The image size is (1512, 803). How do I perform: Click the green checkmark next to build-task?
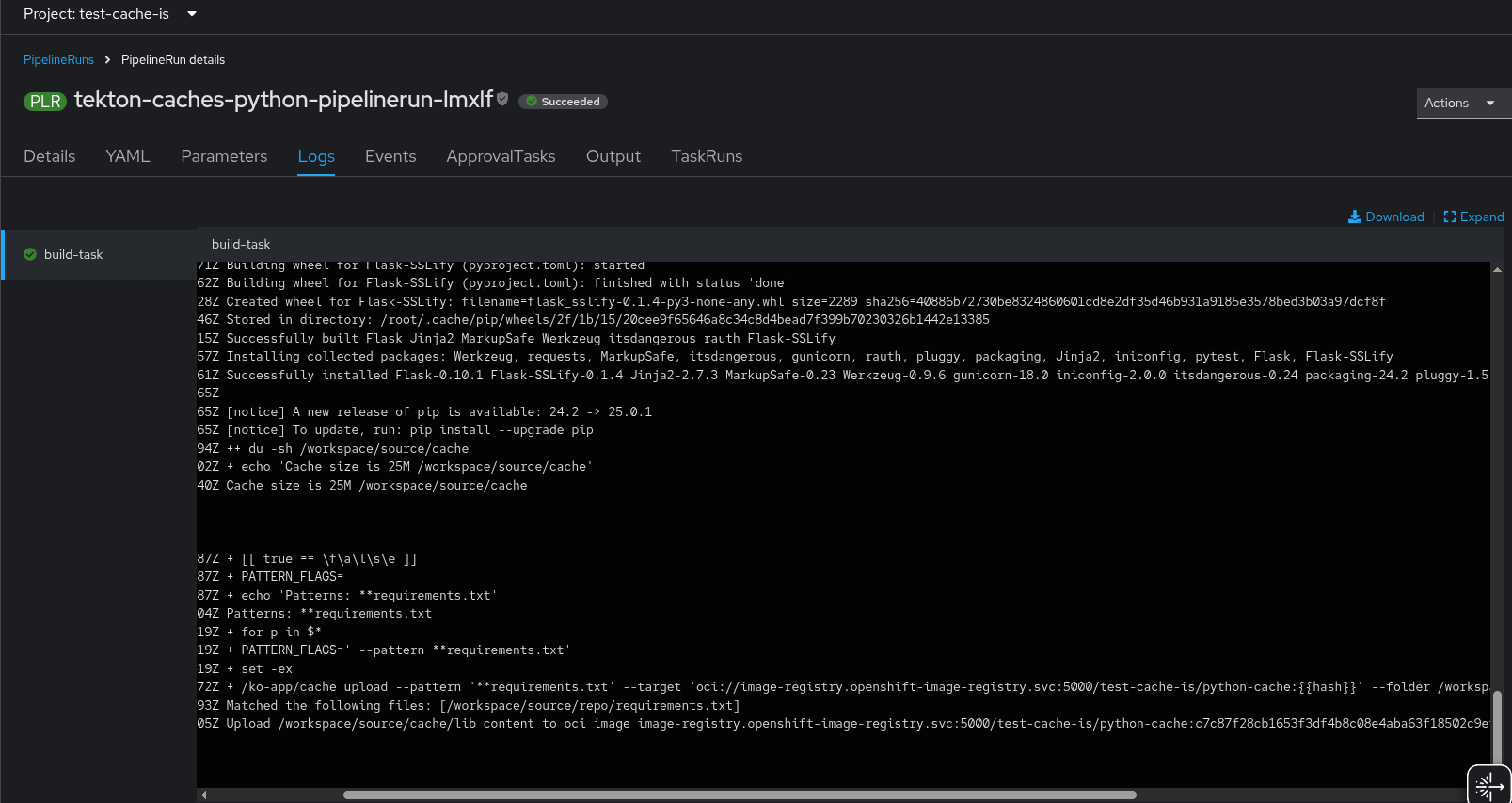point(30,254)
